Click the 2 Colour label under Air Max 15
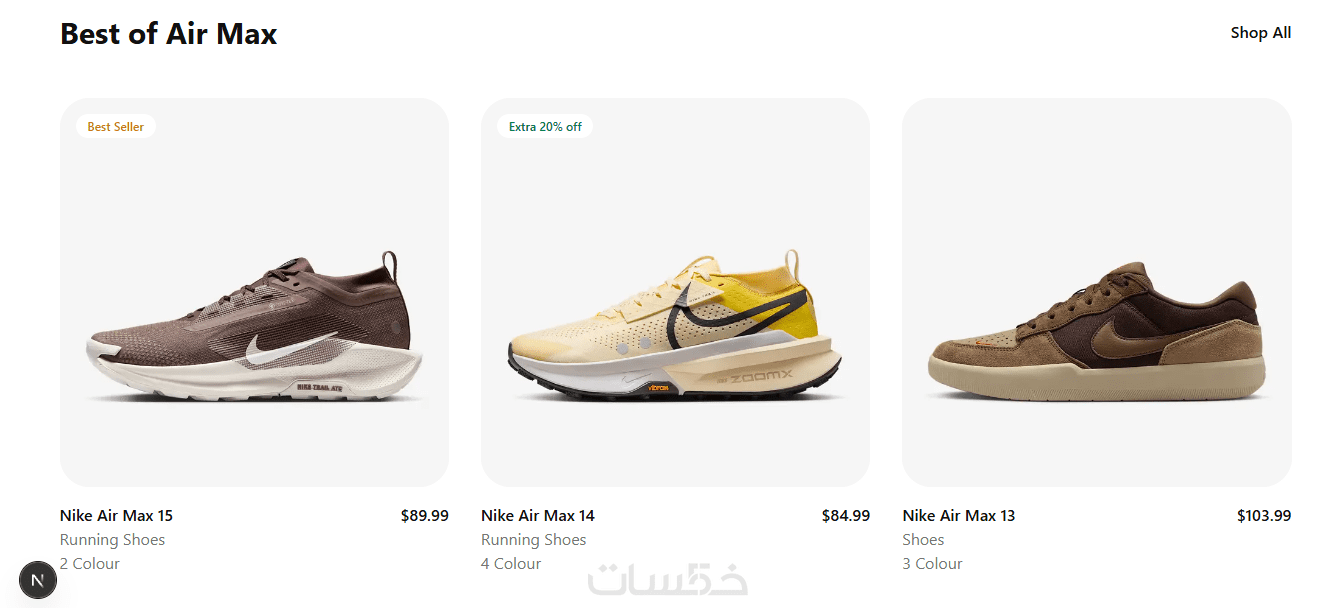The width and height of the screenshot is (1337, 608). tap(90, 564)
